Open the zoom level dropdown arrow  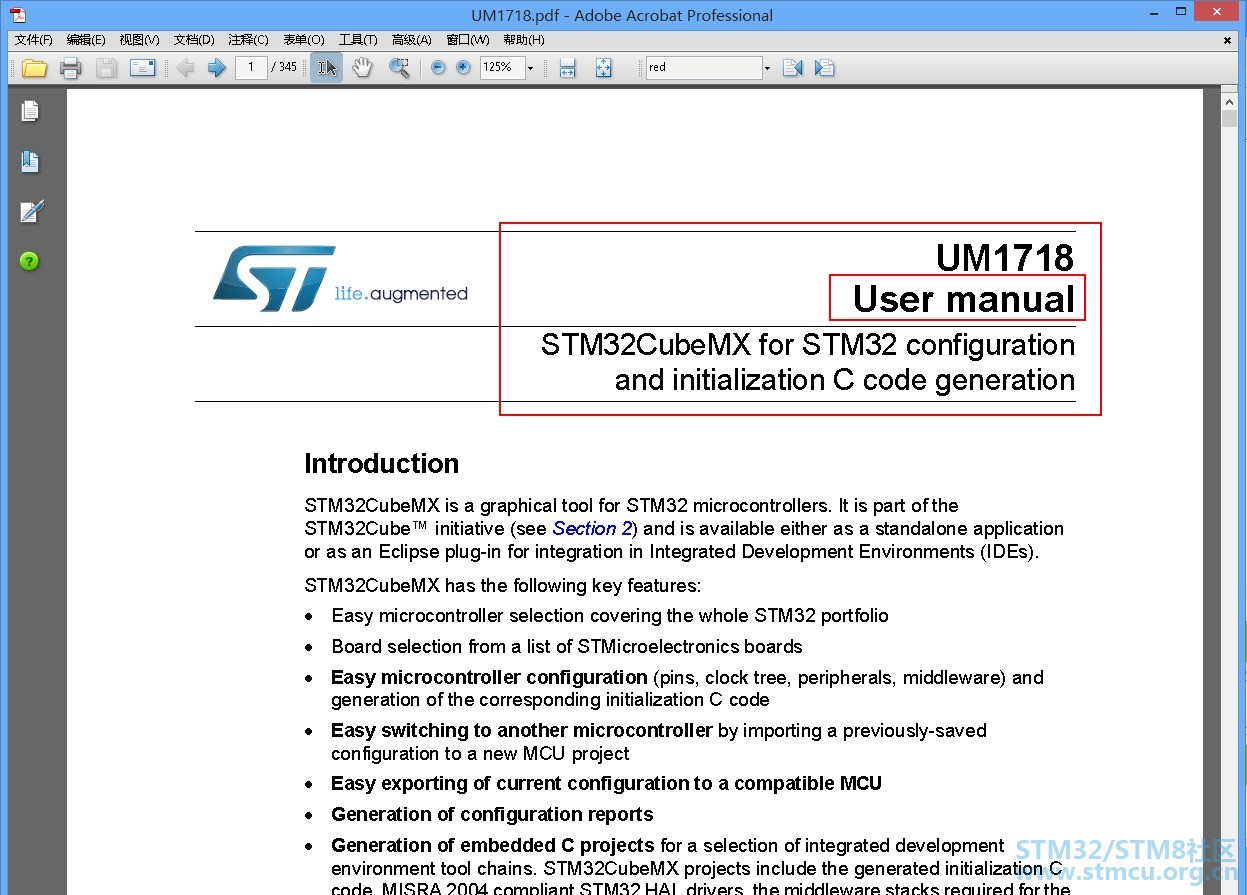coord(530,68)
